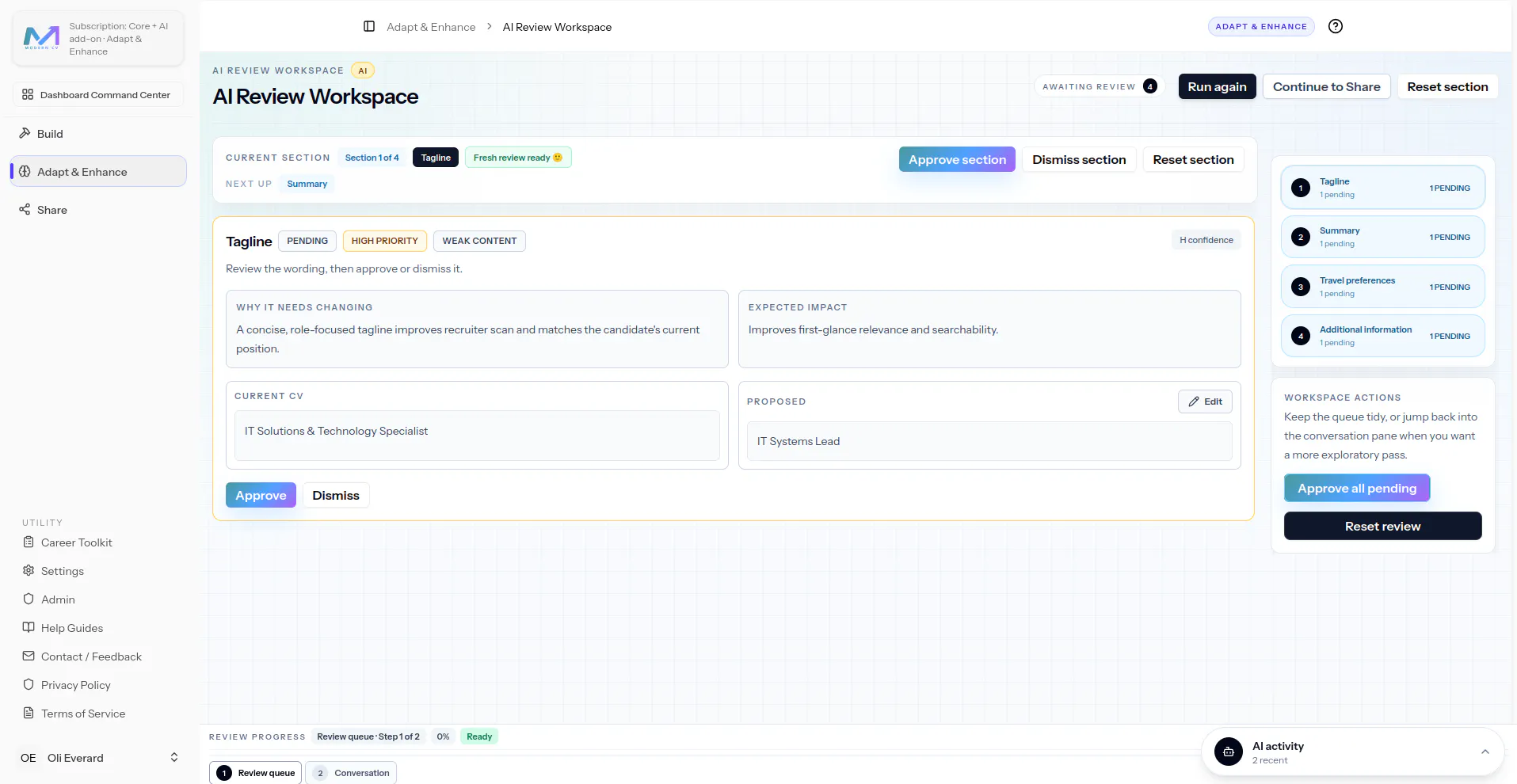Viewport: 1517px width, 784px height.
Task: Click the Ready status chip
Action: click(x=479, y=736)
